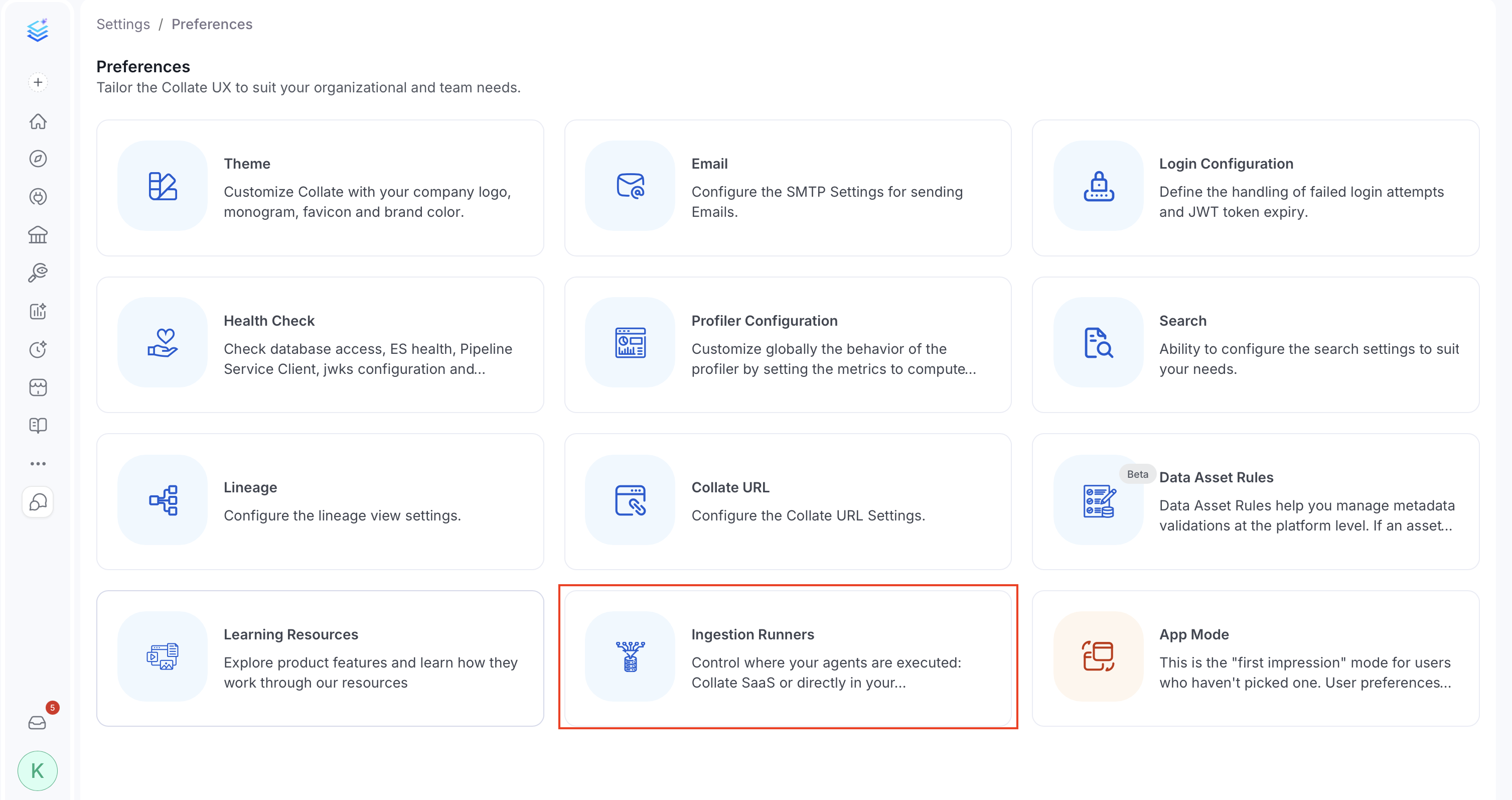Click 'Configure the Collate URL Settings.' text
The width and height of the screenshot is (1512, 800).
pos(808,516)
